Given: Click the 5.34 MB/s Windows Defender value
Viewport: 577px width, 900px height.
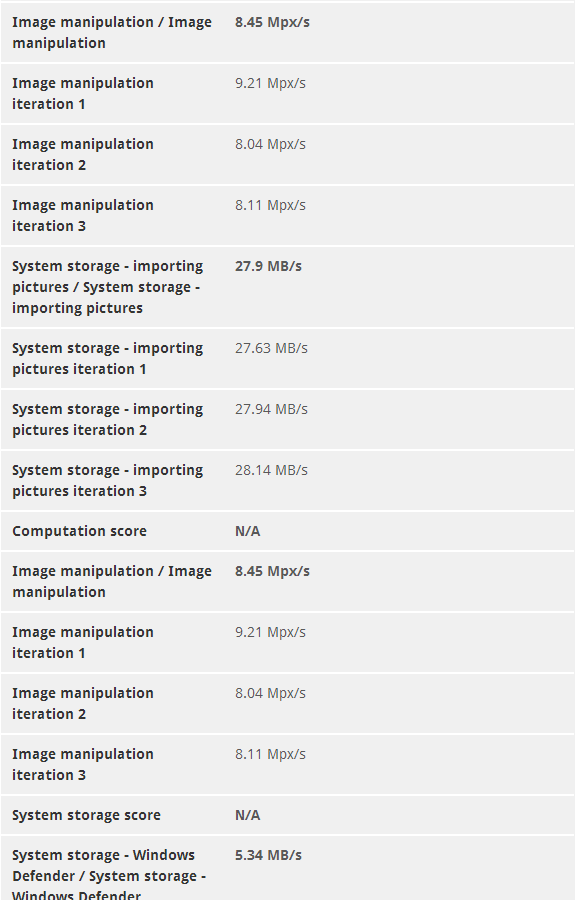Looking at the screenshot, I should pyautogui.click(x=268, y=855).
